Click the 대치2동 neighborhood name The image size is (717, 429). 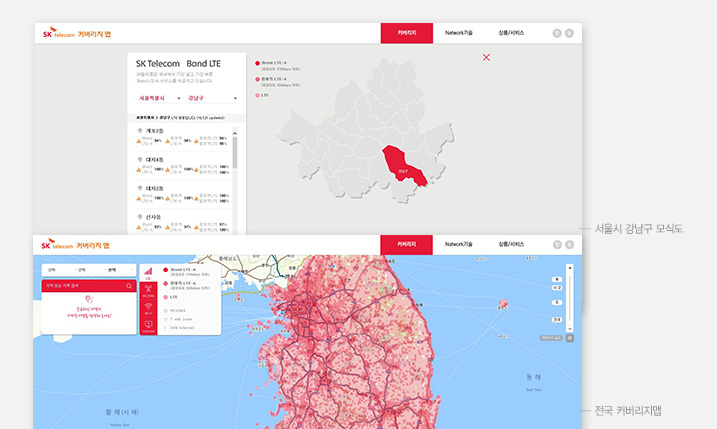(x=155, y=188)
